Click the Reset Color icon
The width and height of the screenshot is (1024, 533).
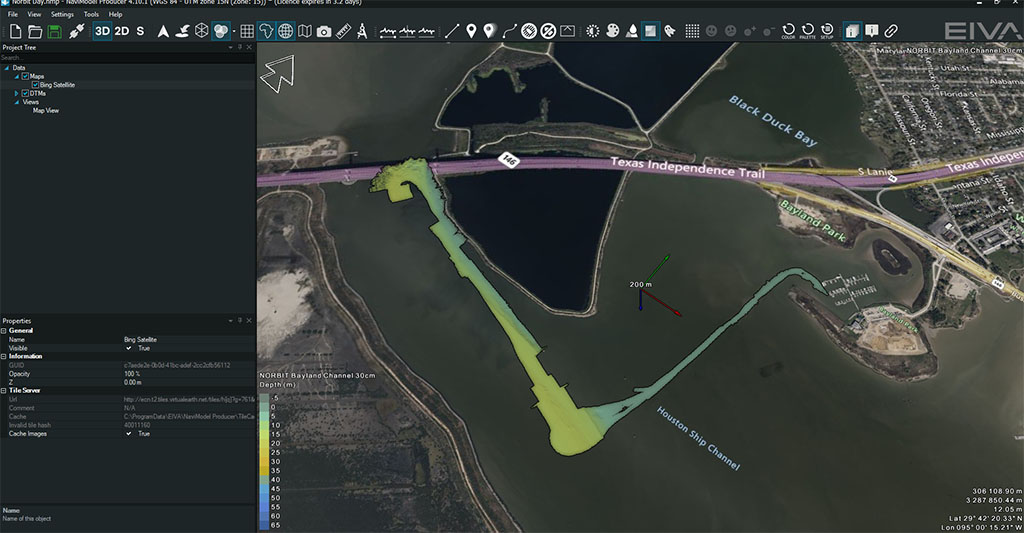(788, 32)
